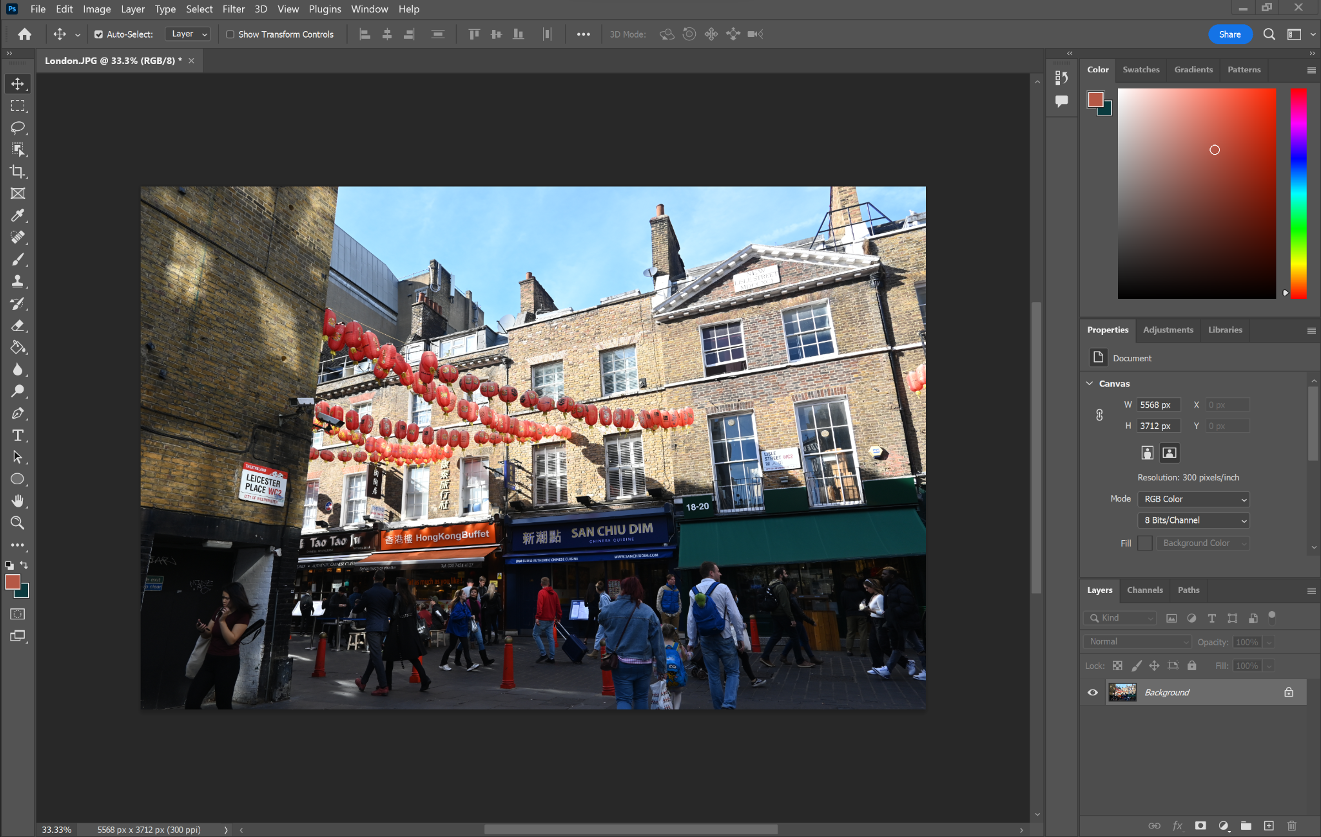Select the Ellipse shape tool
The width and height of the screenshot is (1321, 837).
[x=18, y=479]
